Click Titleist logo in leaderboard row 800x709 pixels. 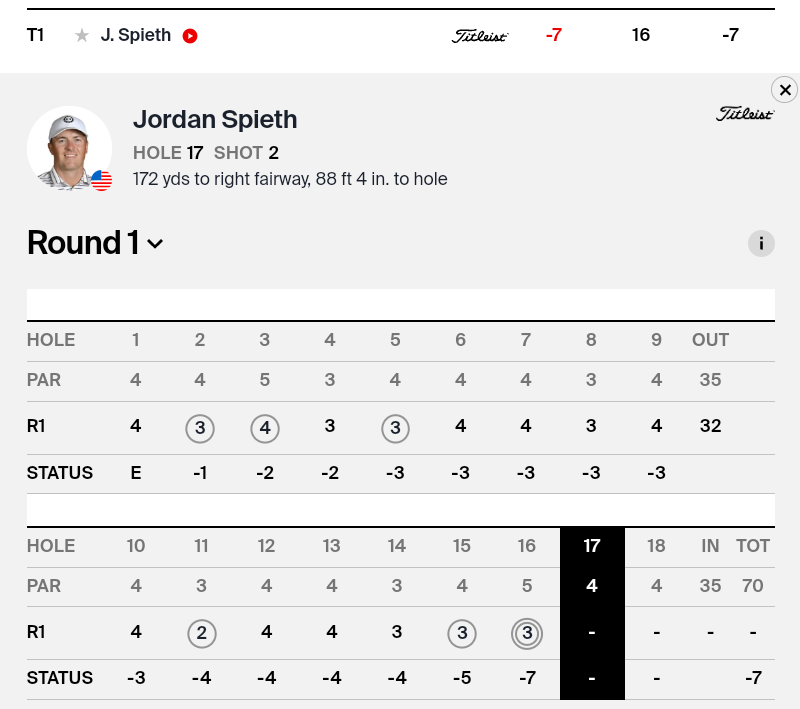click(480, 36)
